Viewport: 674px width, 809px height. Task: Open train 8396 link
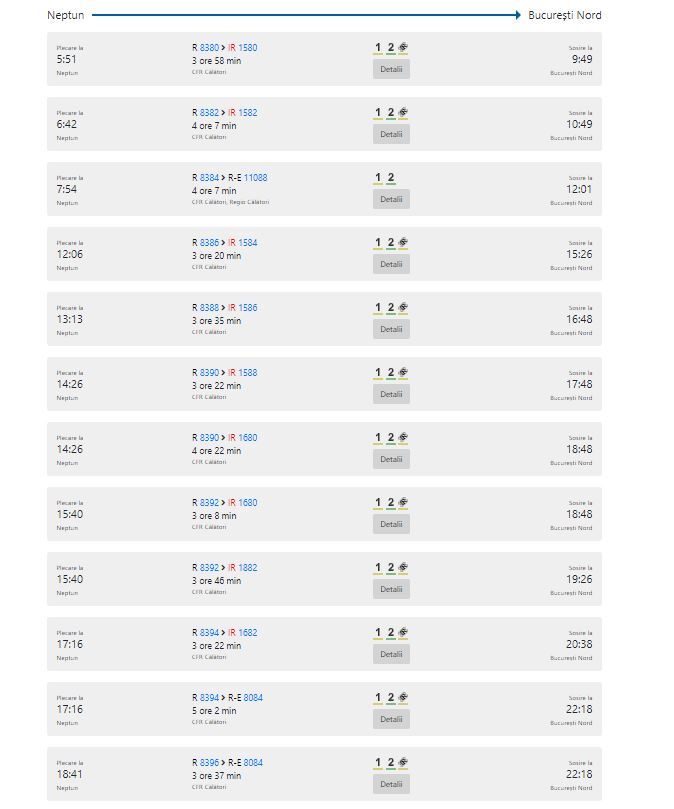pos(209,763)
